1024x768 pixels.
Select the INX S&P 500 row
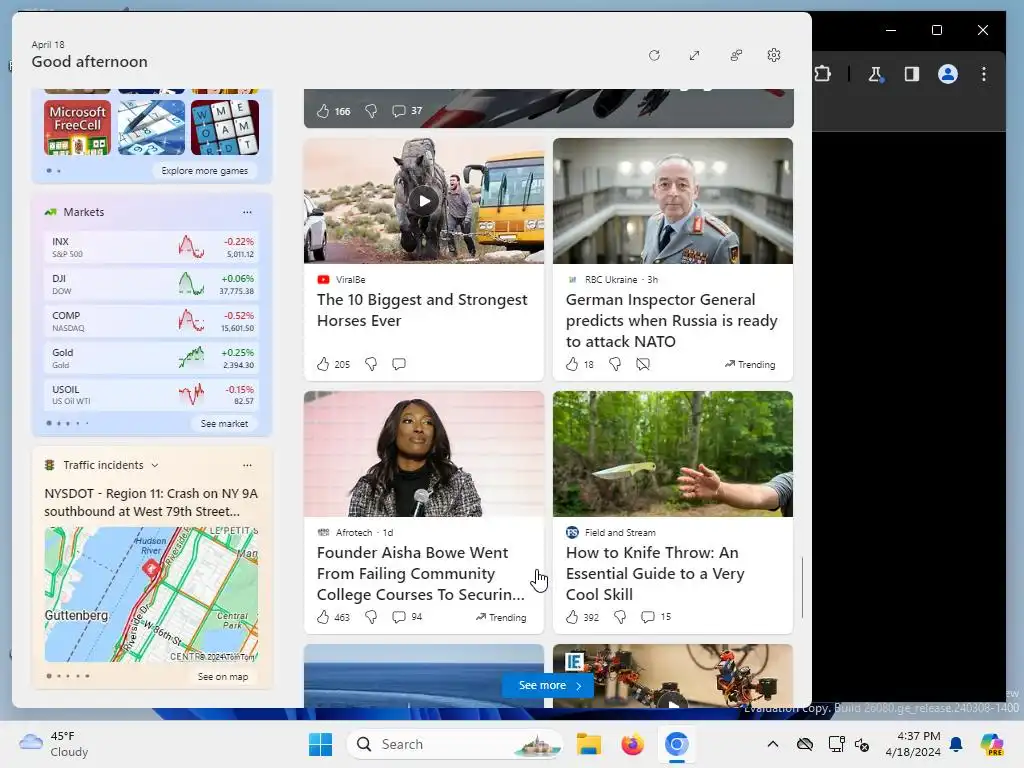point(152,247)
